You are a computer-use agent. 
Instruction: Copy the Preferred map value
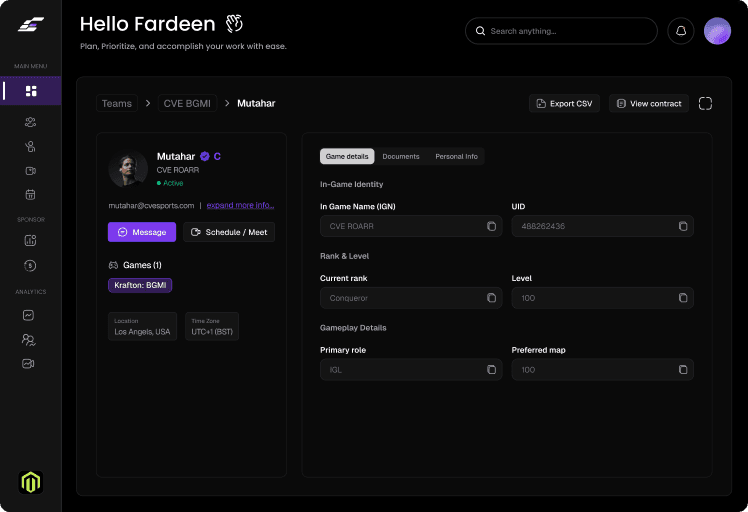[x=683, y=369]
